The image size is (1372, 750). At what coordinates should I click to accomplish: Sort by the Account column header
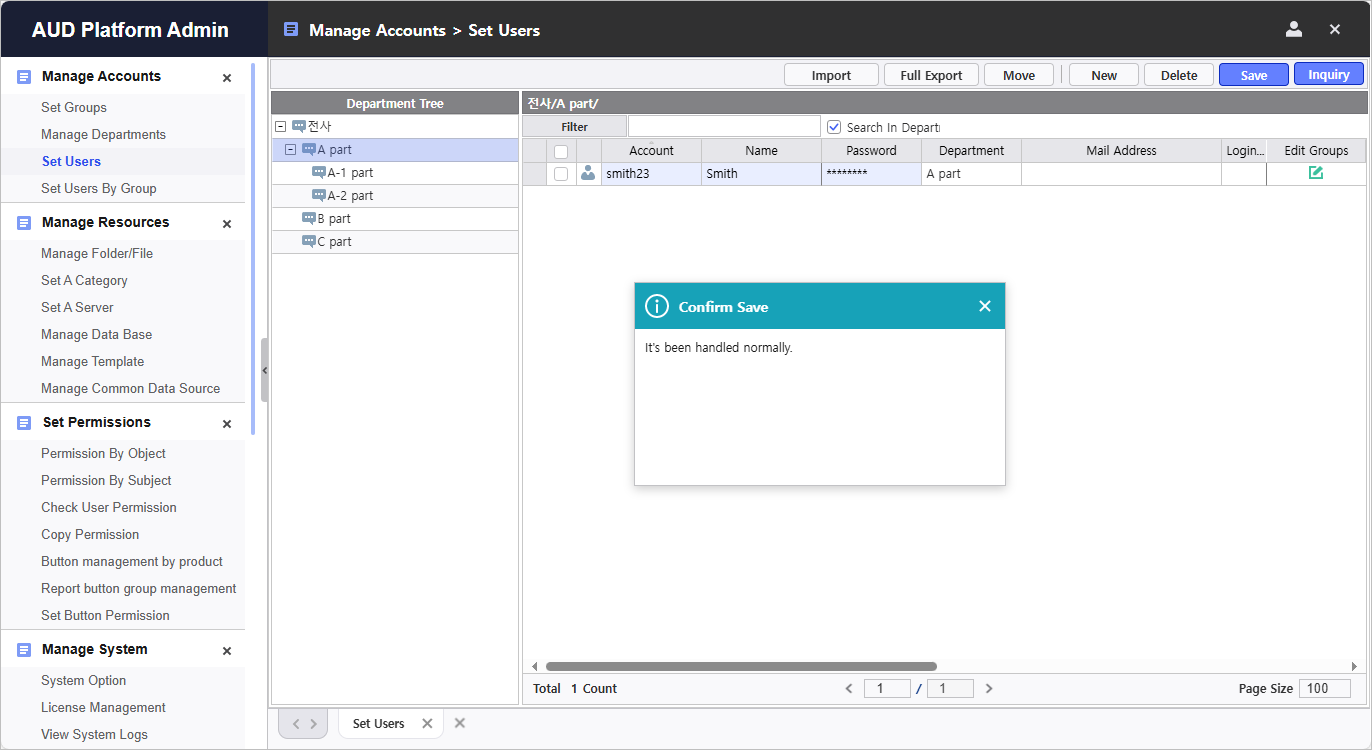coord(651,151)
